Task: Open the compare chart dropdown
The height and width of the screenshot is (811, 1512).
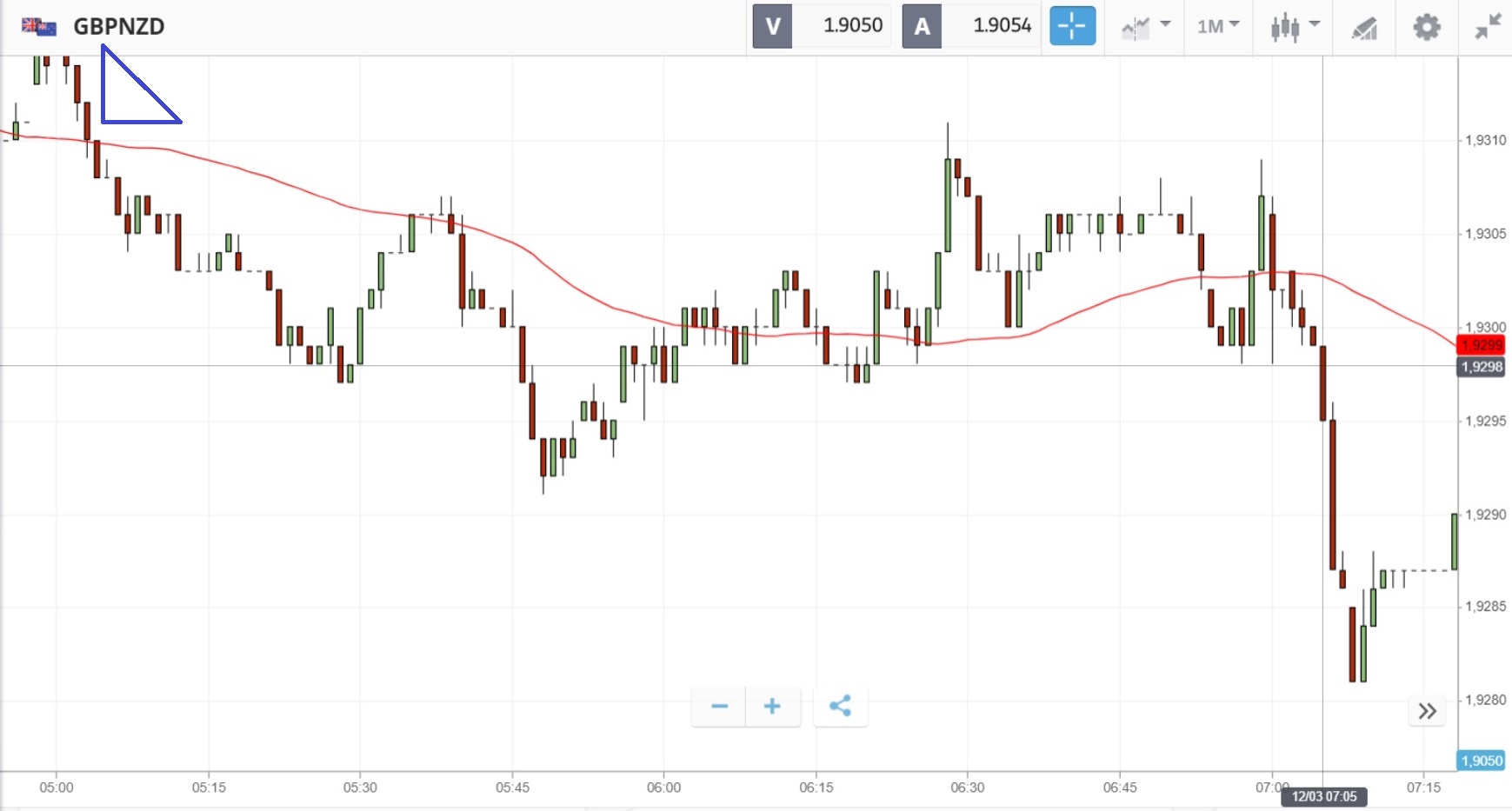Action: [1145, 26]
